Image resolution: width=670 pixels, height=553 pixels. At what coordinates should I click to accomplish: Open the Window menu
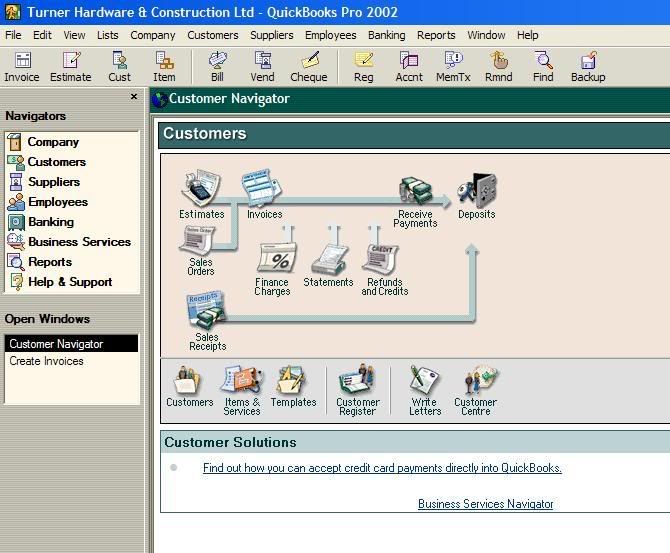point(486,35)
